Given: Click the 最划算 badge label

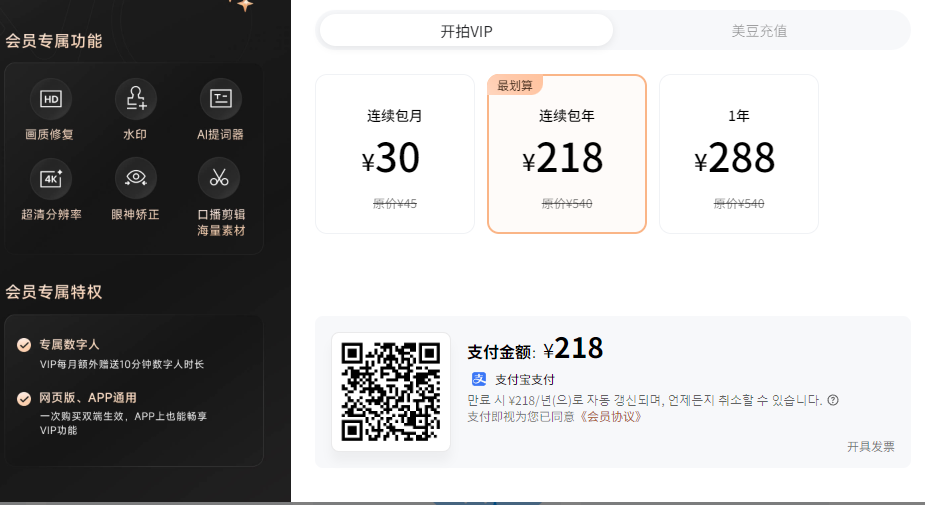Looking at the screenshot, I should [515, 85].
